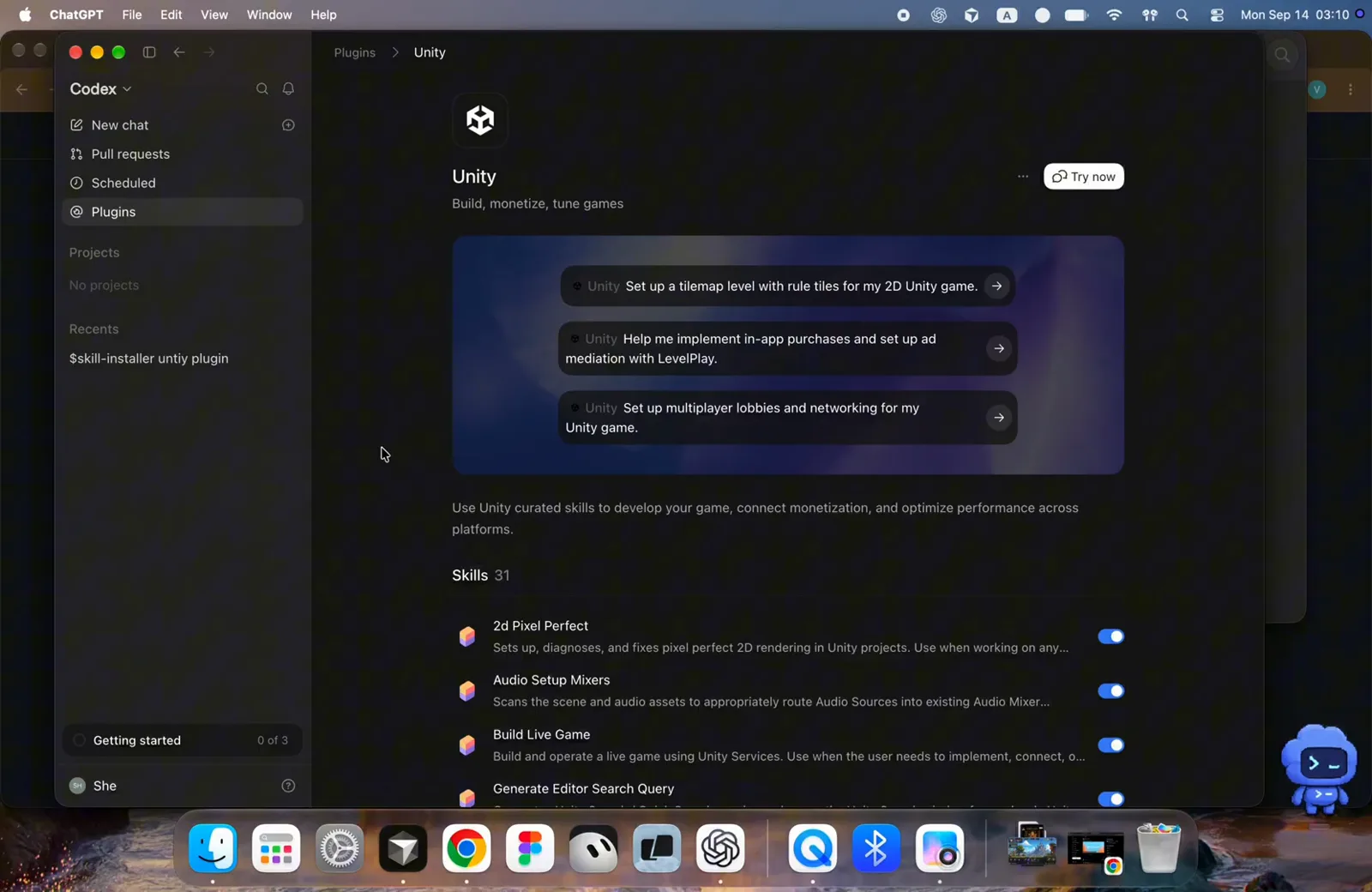Open recent chat $skill-installer untiy plugin
Screen dimensions: 1372x892
[x=148, y=359]
